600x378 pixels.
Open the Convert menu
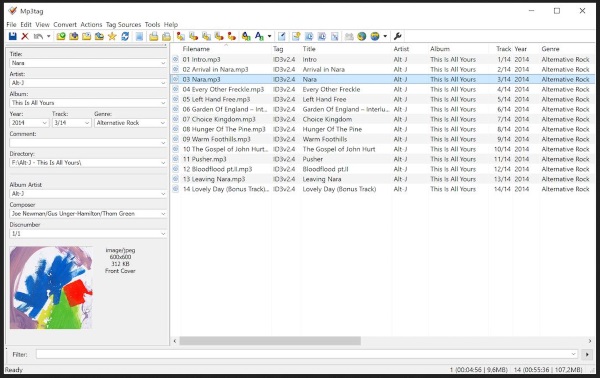coord(65,24)
